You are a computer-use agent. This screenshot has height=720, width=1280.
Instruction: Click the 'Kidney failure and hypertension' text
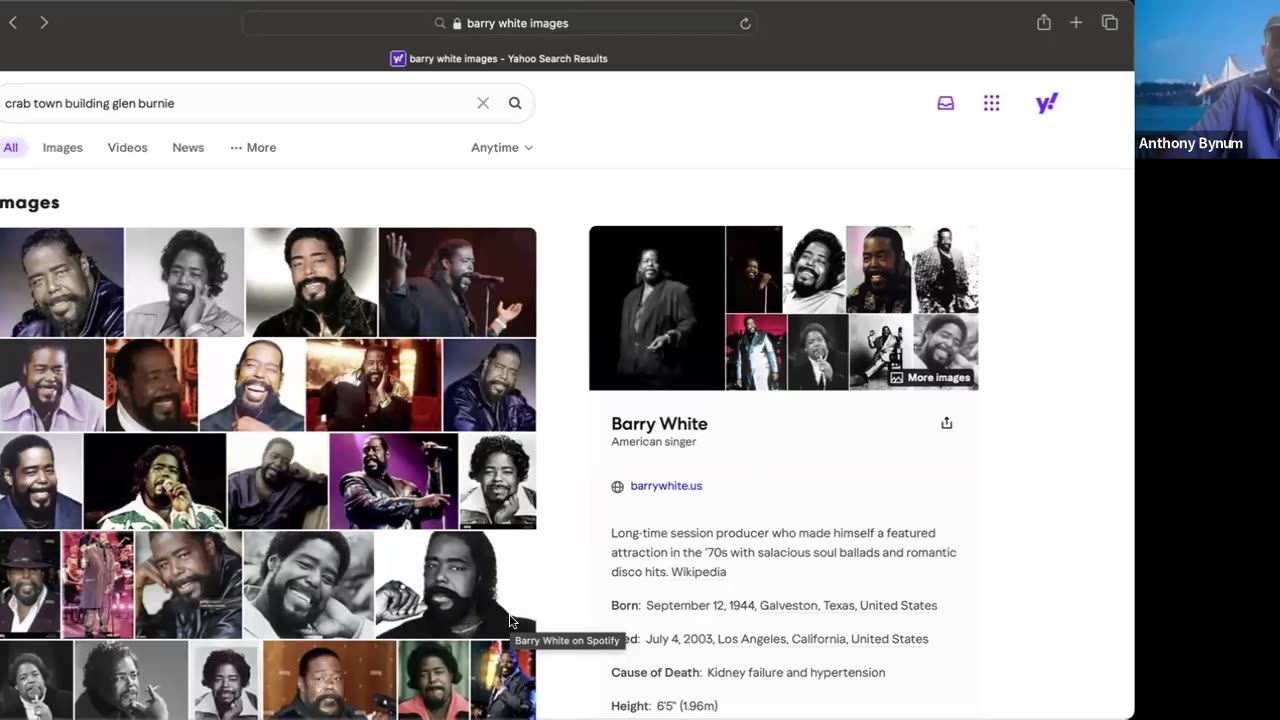point(796,673)
